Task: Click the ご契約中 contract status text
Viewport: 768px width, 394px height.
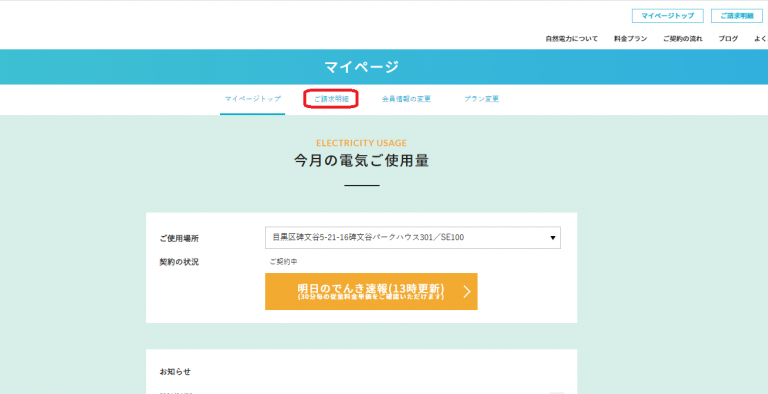Action: [284, 262]
